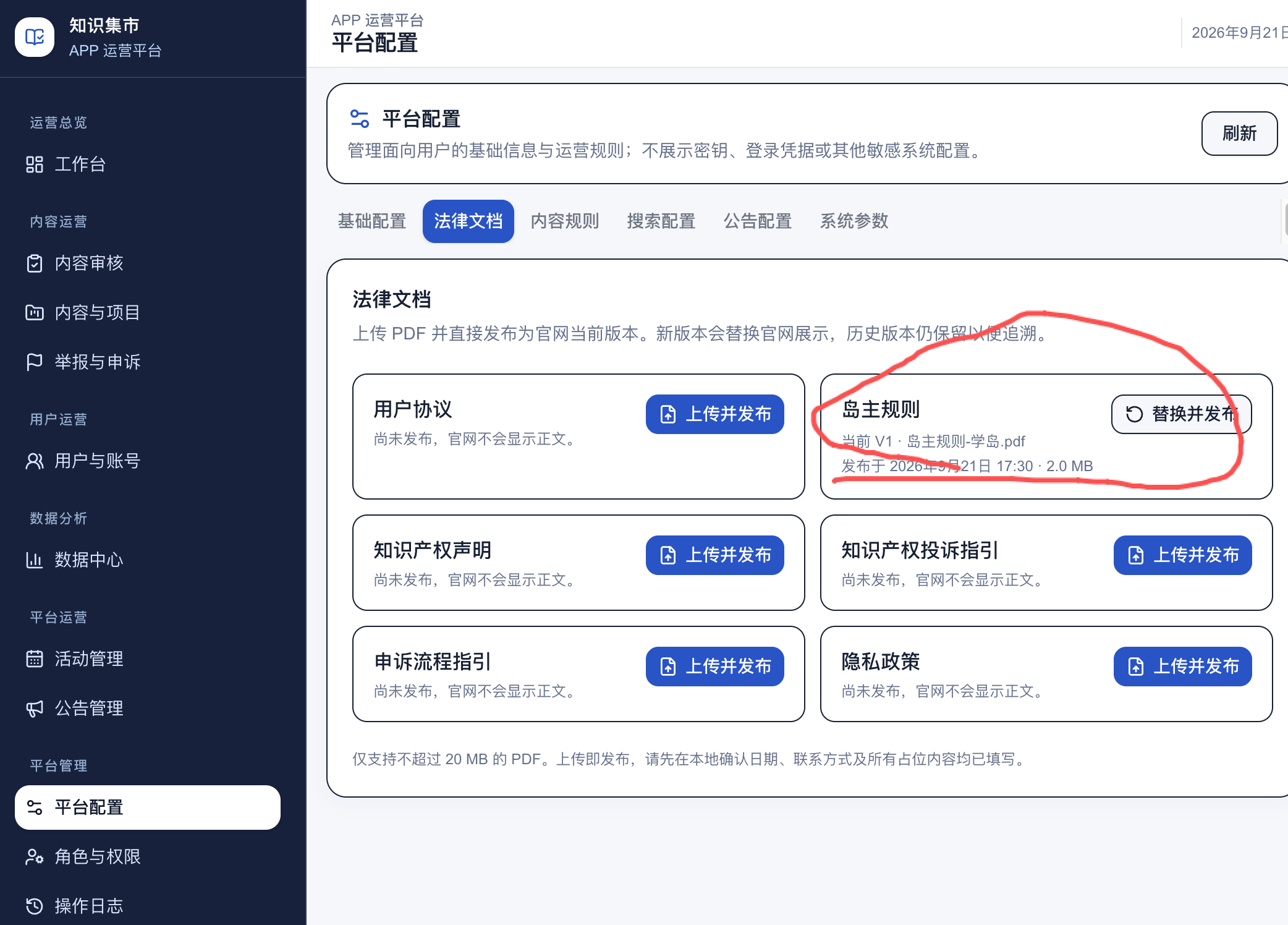The image size is (1288, 925).
Task: Click the 法律文档 section heading
Action: pos(392,299)
